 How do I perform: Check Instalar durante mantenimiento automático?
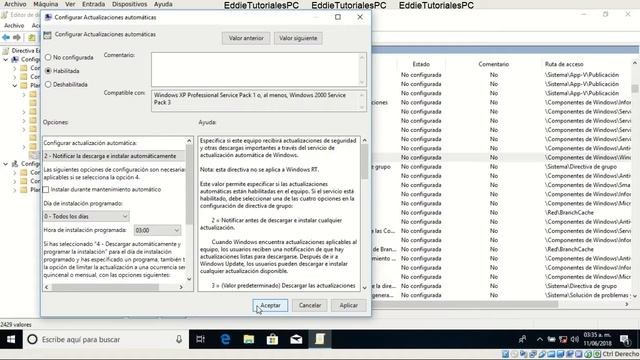pyautogui.click(x=46, y=189)
